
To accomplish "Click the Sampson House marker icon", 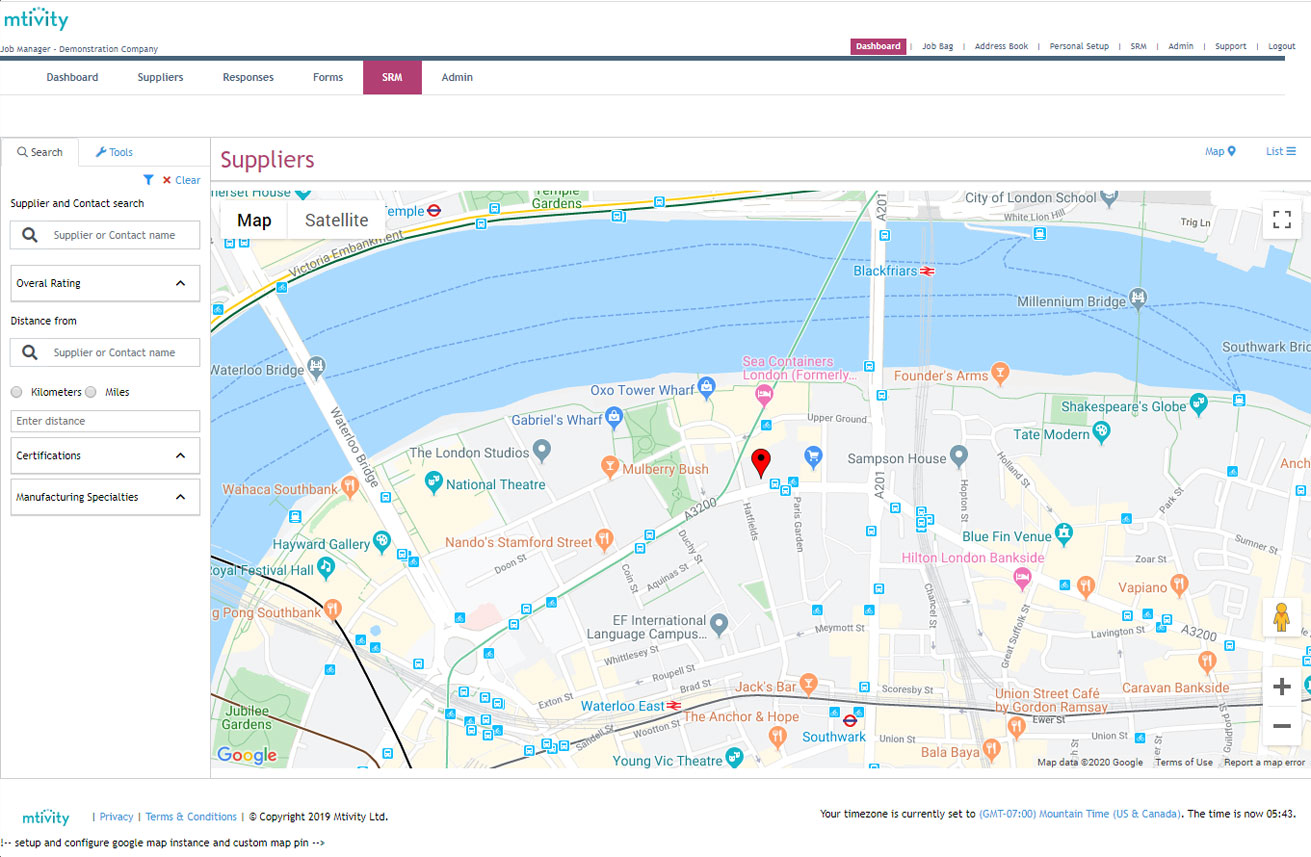I will point(959,456).
